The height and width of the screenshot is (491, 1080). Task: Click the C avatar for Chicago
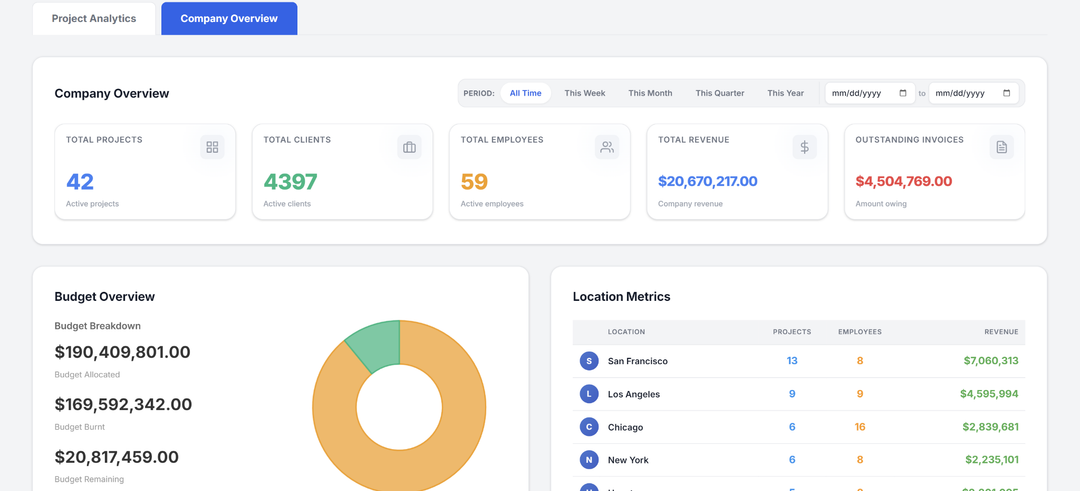coord(589,427)
